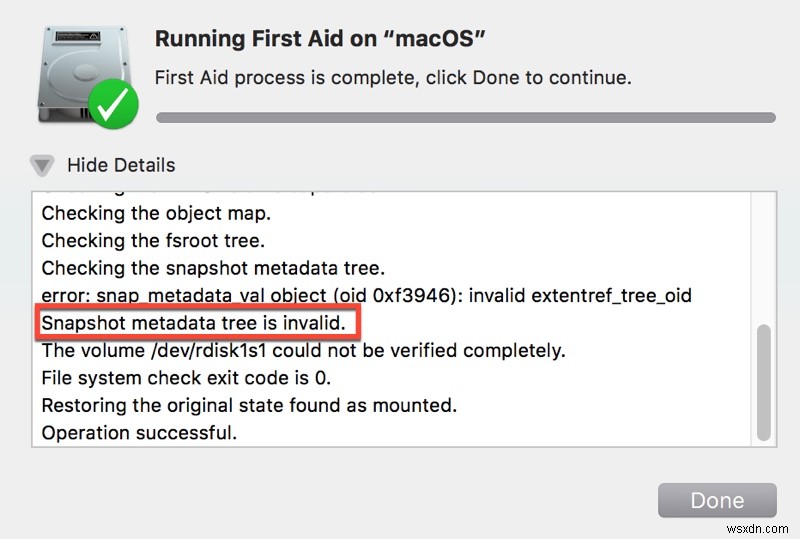This screenshot has height=539, width=800.
Task: Click the completed First Aid progress bar
Action: point(465,117)
